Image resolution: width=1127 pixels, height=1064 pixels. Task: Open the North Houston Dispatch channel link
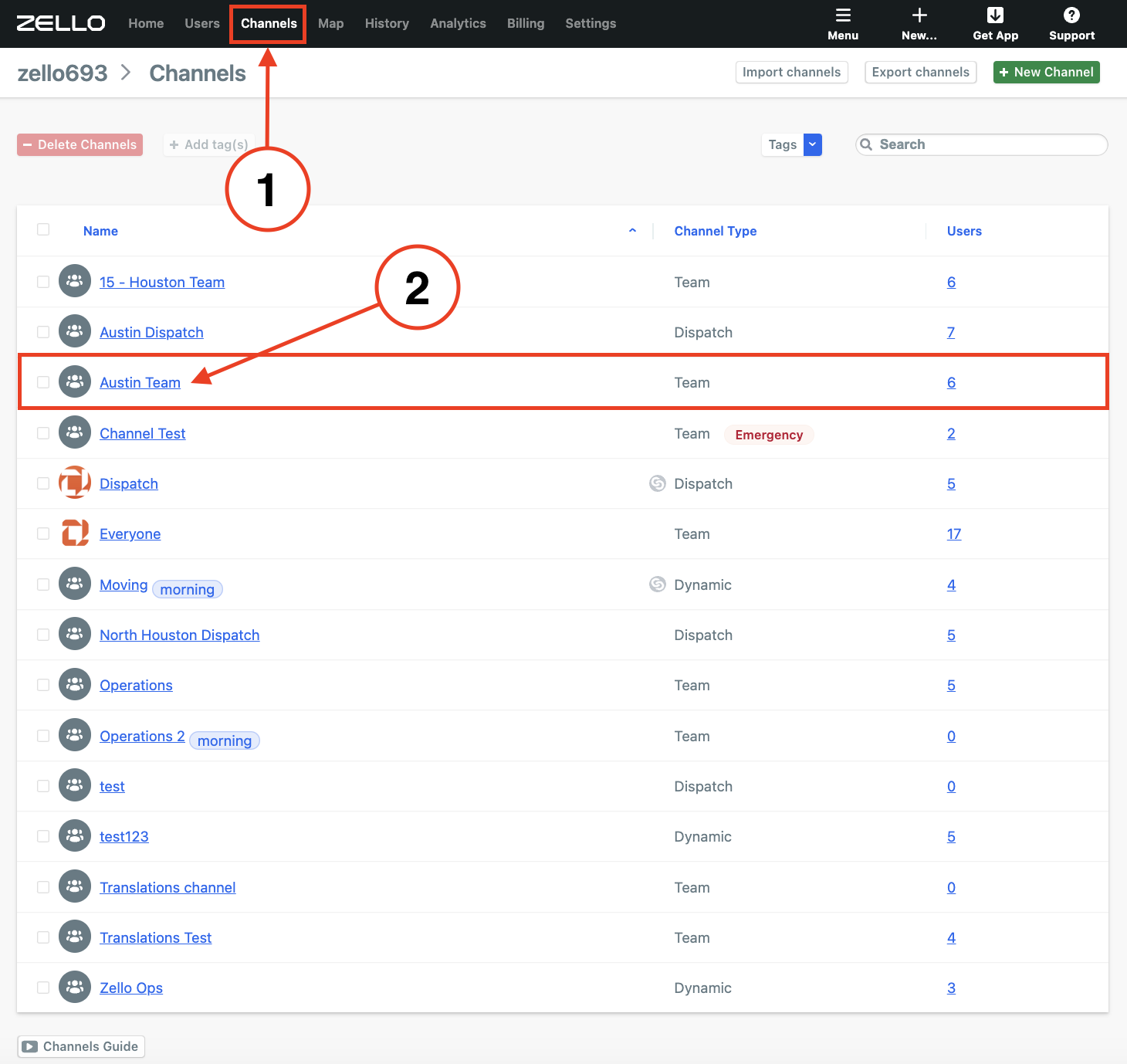tap(179, 635)
